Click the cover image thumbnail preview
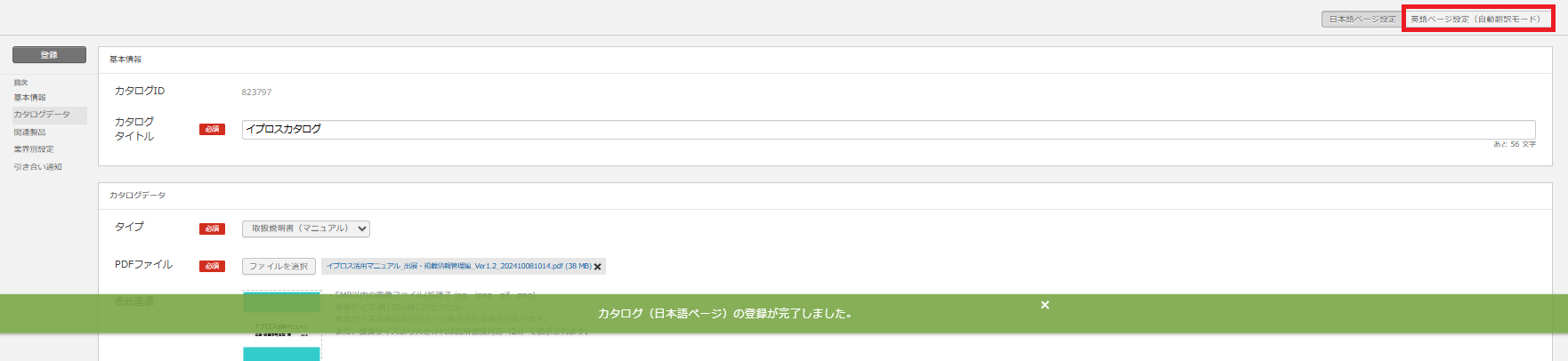 coord(281,326)
